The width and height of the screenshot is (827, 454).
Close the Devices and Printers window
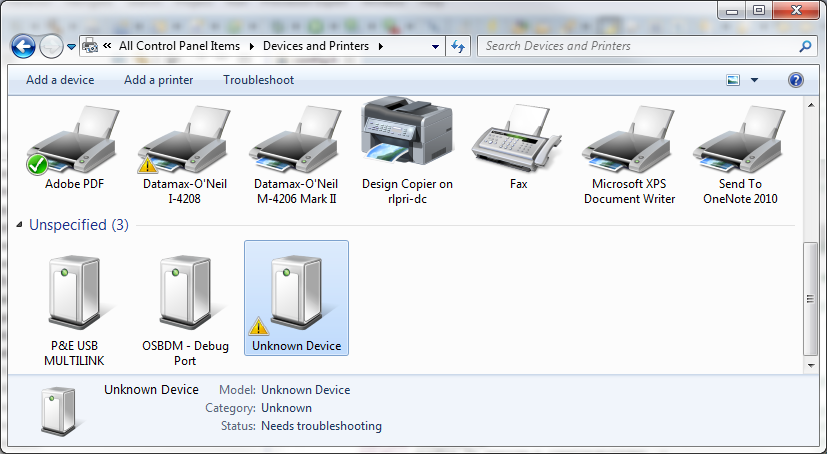(x=796, y=10)
